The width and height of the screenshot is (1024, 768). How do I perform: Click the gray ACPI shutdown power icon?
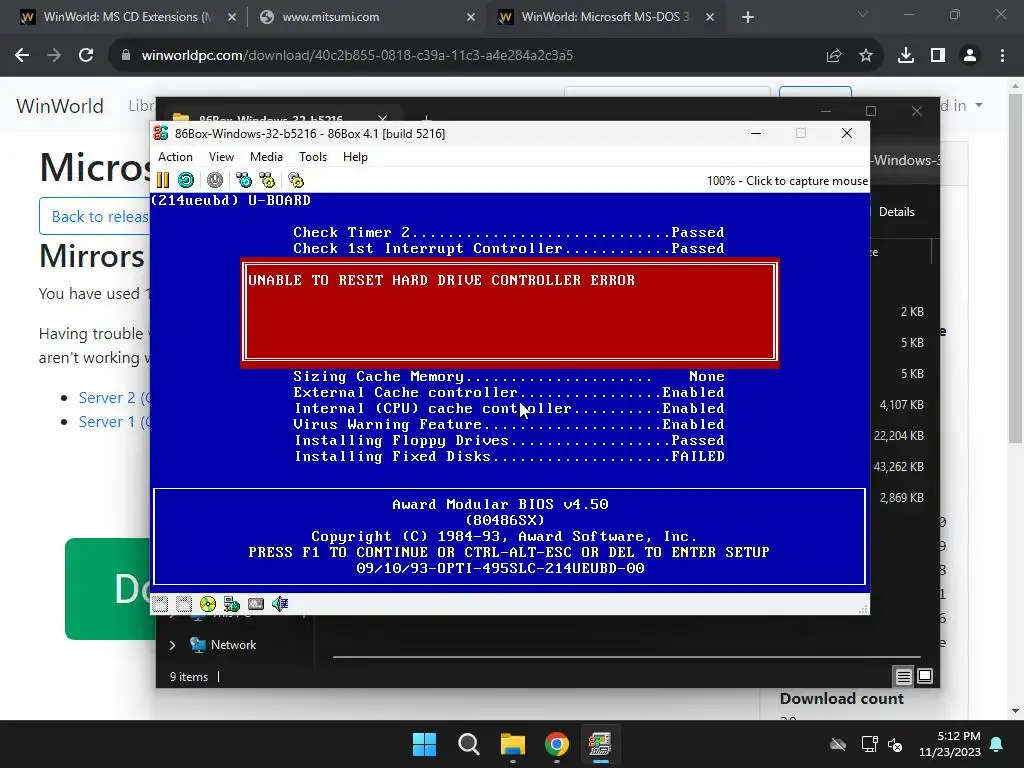(x=215, y=180)
